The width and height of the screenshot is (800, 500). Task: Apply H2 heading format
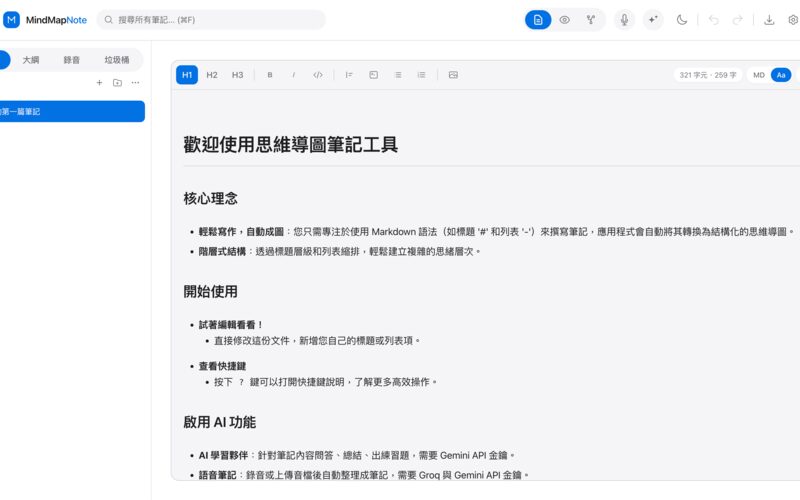(x=212, y=75)
